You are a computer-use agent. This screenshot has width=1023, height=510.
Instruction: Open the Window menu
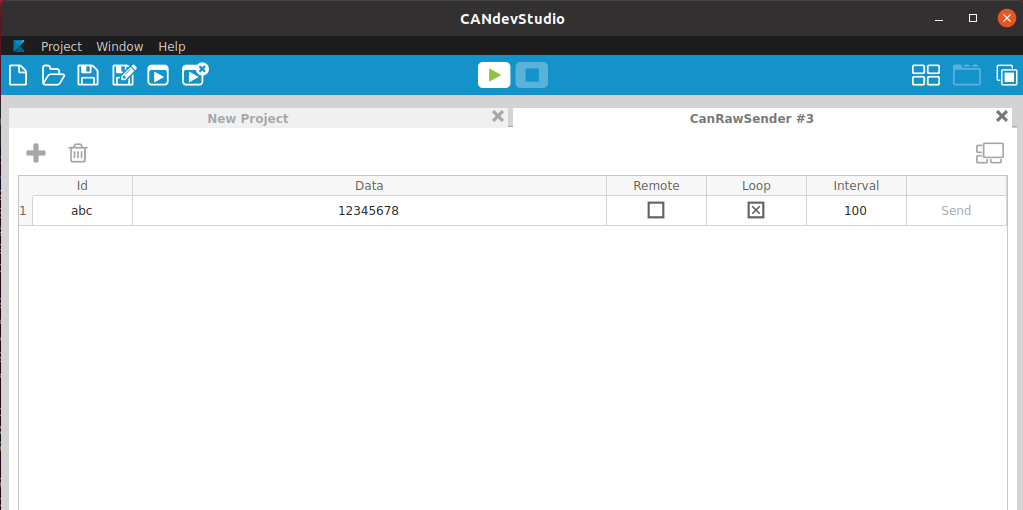pyautogui.click(x=119, y=46)
